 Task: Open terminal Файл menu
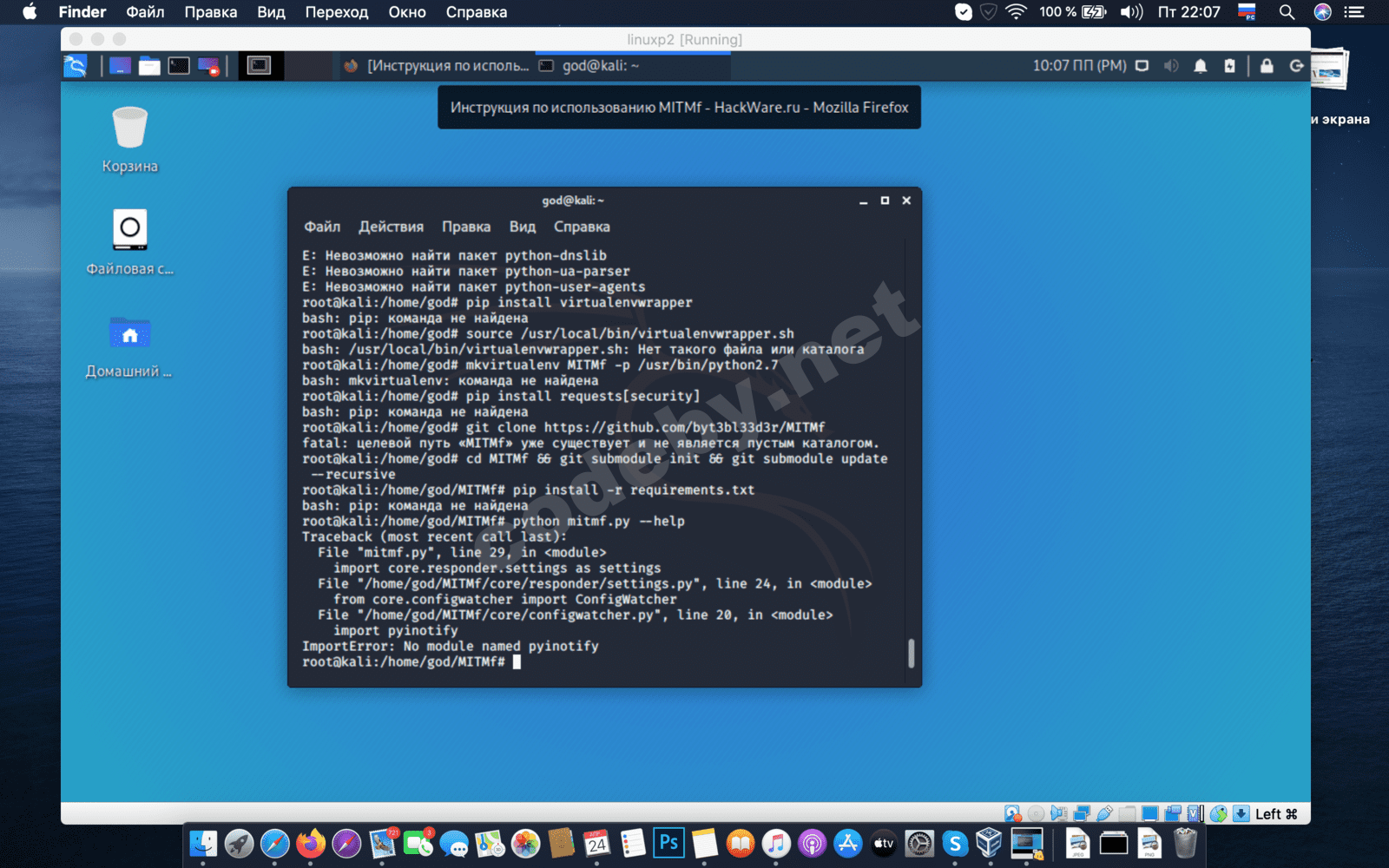coord(322,227)
